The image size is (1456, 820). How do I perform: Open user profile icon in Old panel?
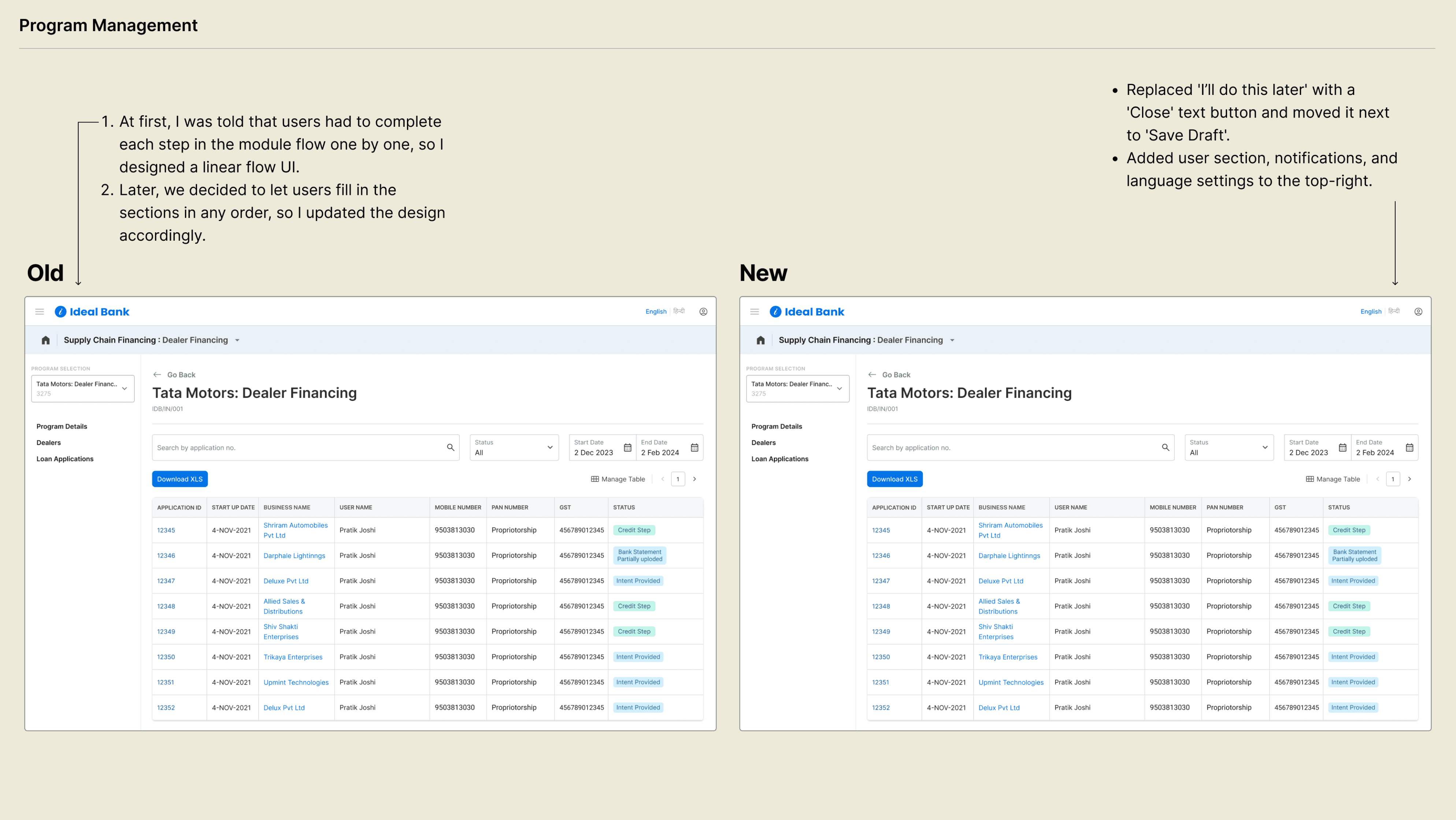click(703, 311)
